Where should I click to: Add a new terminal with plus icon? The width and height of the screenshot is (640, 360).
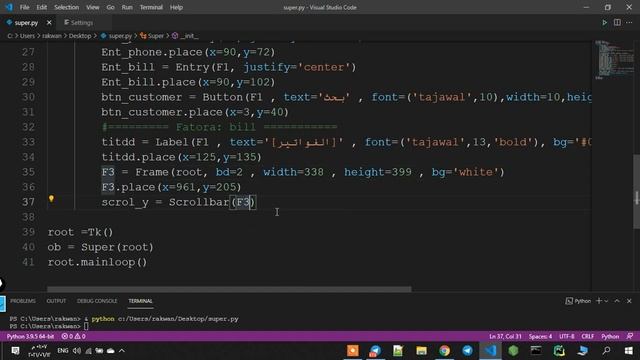599,301
